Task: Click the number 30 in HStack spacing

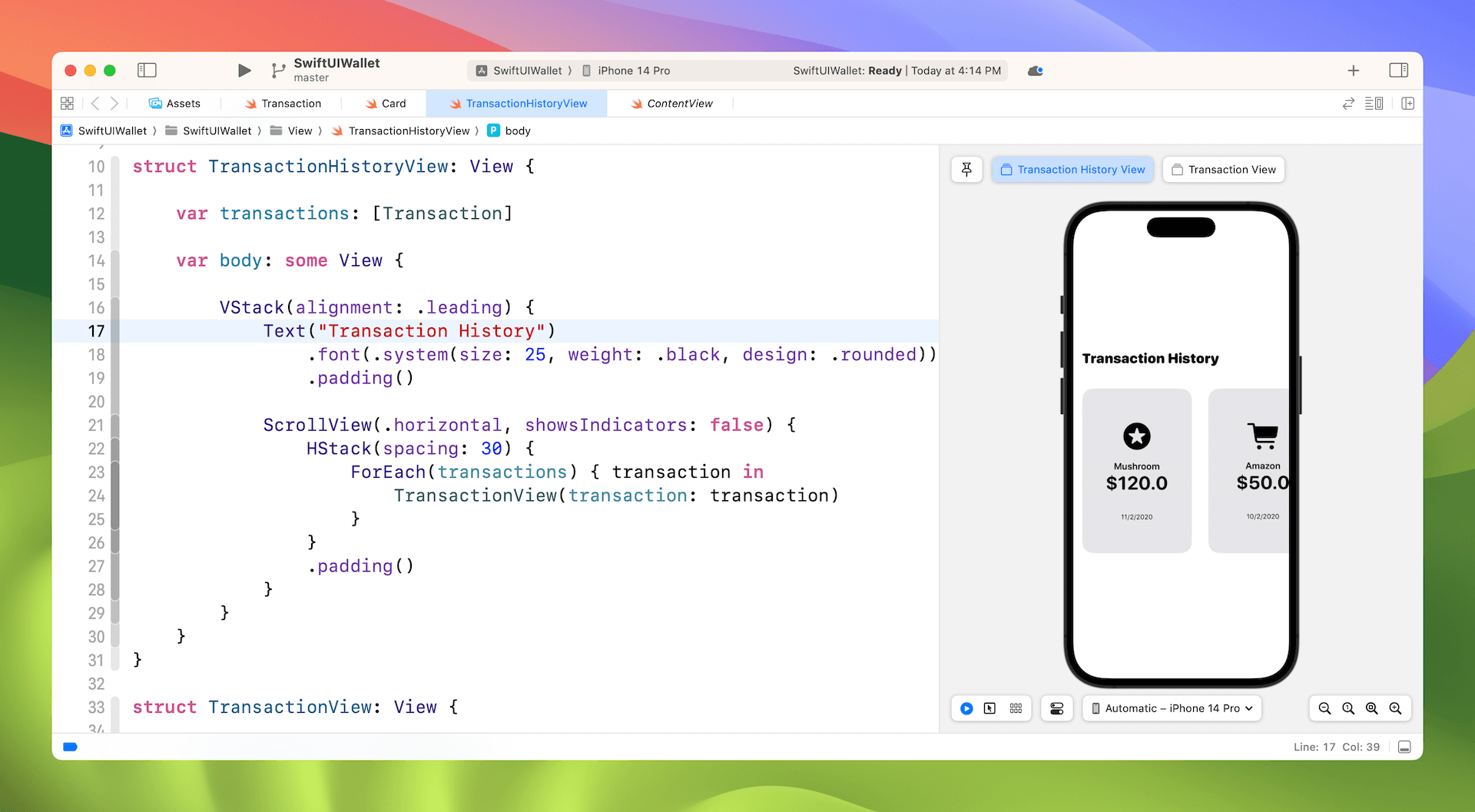Action: (492, 449)
